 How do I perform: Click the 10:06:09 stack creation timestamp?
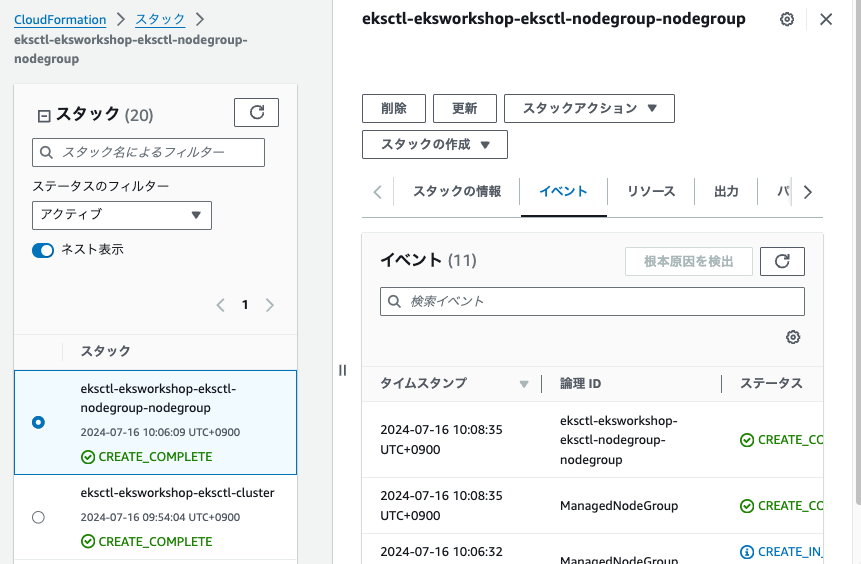pyautogui.click(x=160, y=432)
